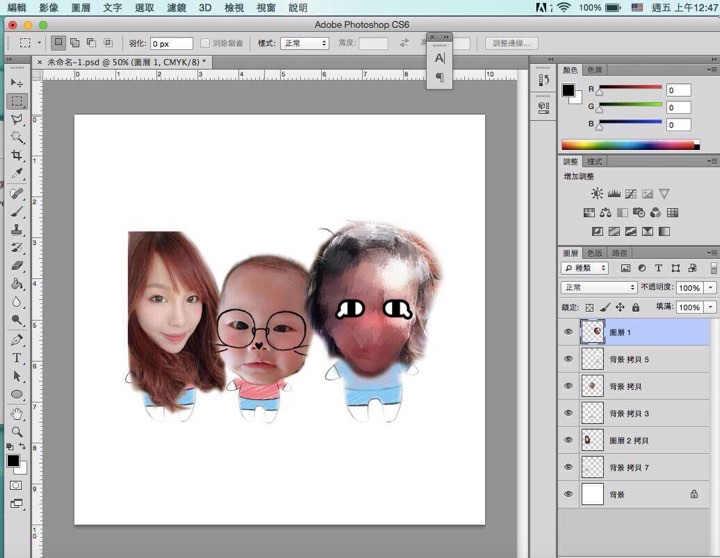The width and height of the screenshot is (720, 558).
Task: Click the foreground color swatch in toolbox
Action: [13, 461]
